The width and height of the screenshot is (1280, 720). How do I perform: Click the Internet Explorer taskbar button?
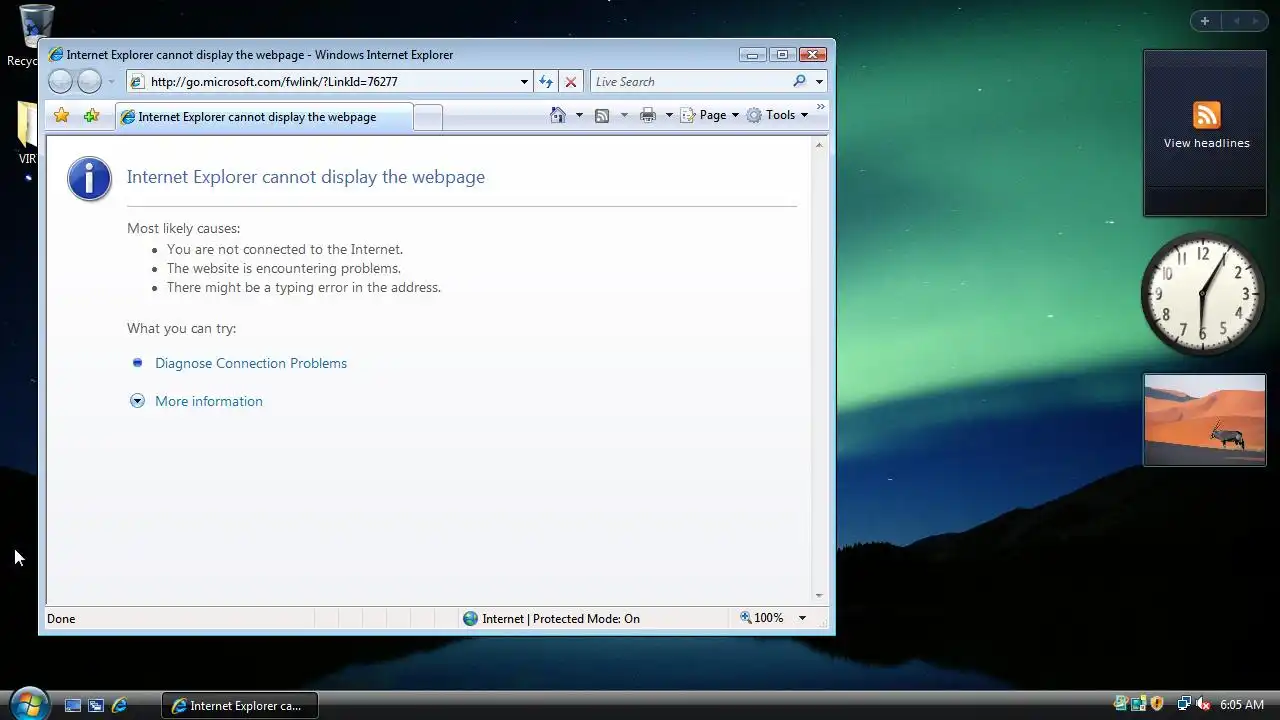(x=240, y=705)
